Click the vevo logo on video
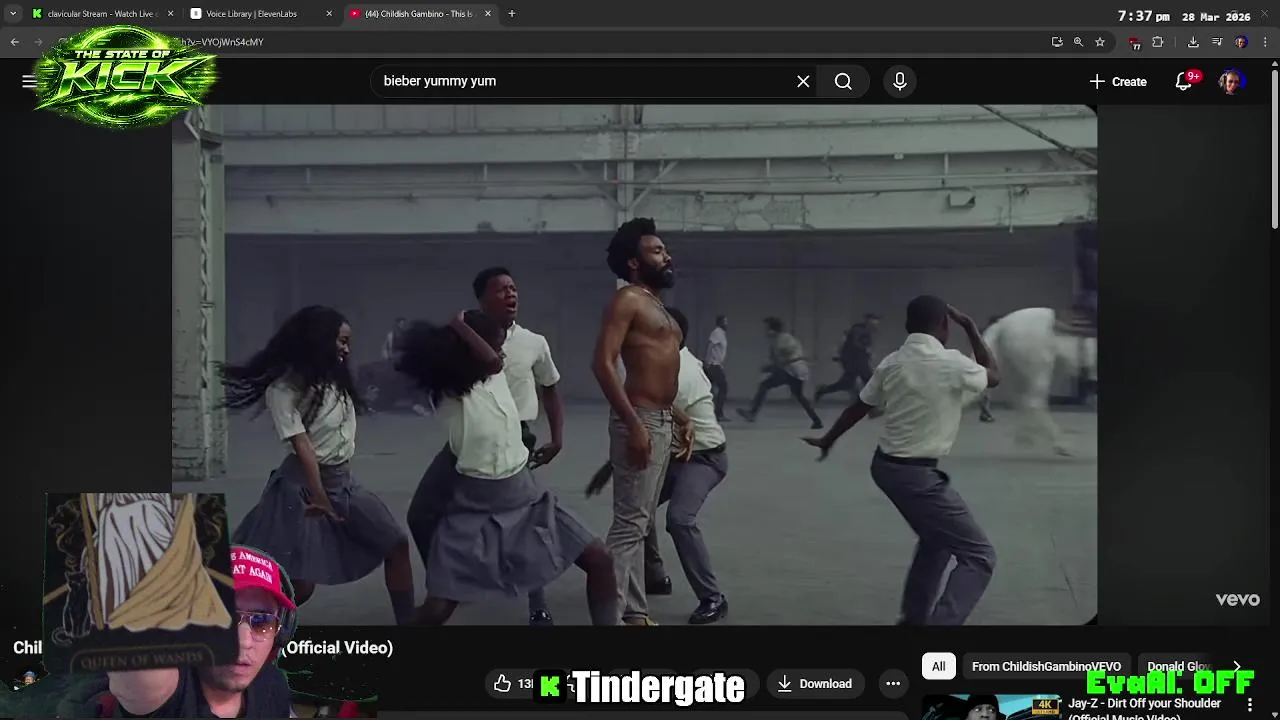The height and width of the screenshot is (720, 1280). pyautogui.click(x=1237, y=599)
